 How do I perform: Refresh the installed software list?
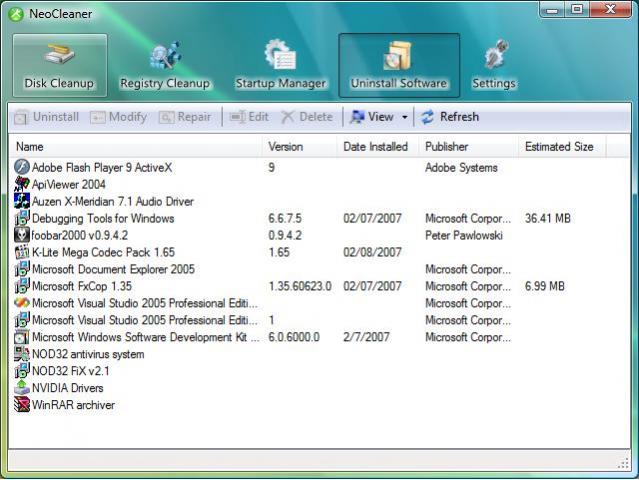pos(450,117)
